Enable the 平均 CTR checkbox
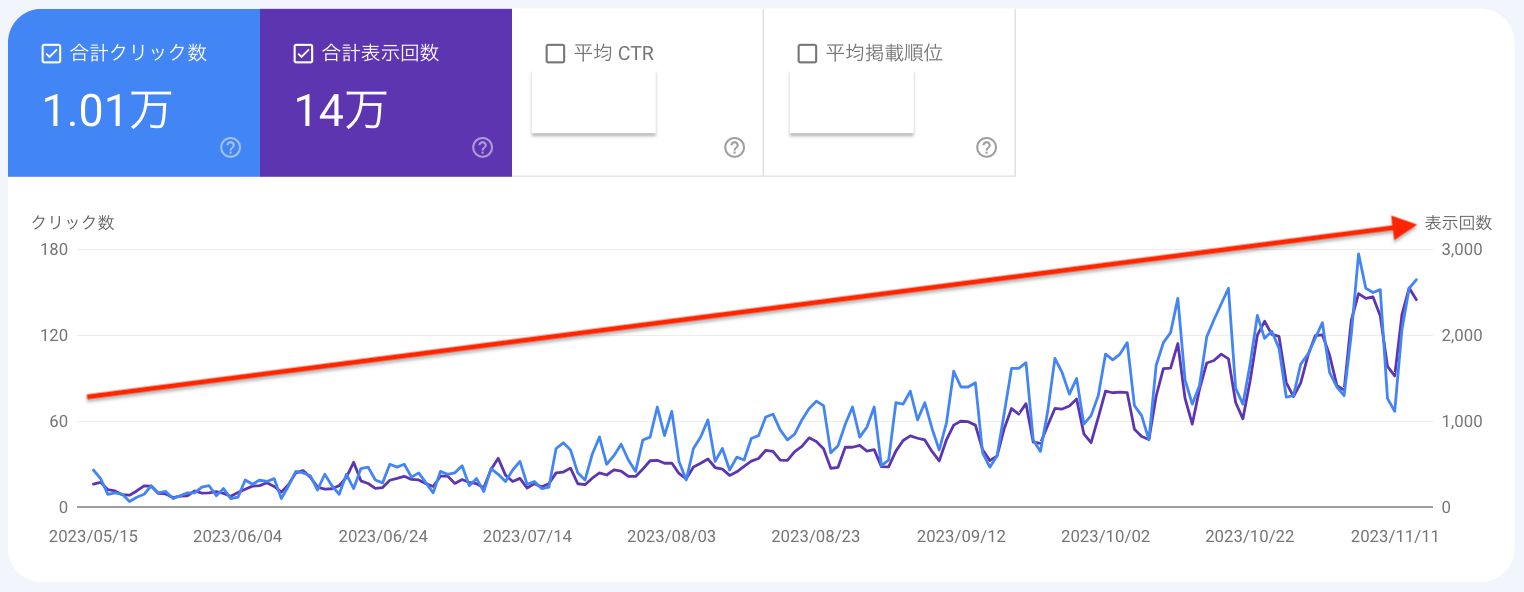1524x592 pixels. click(x=556, y=53)
